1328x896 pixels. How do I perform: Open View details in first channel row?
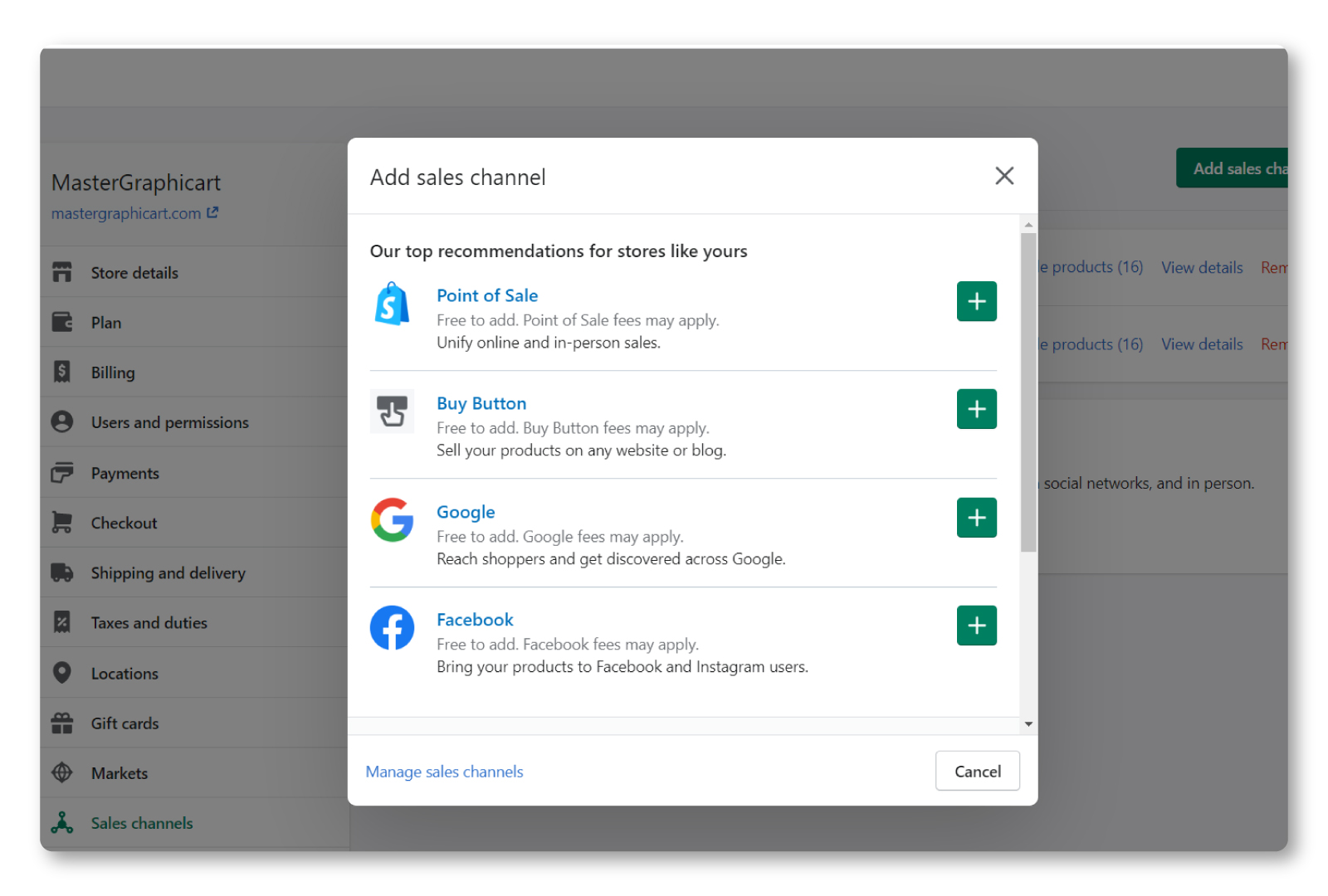click(x=1202, y=267)
